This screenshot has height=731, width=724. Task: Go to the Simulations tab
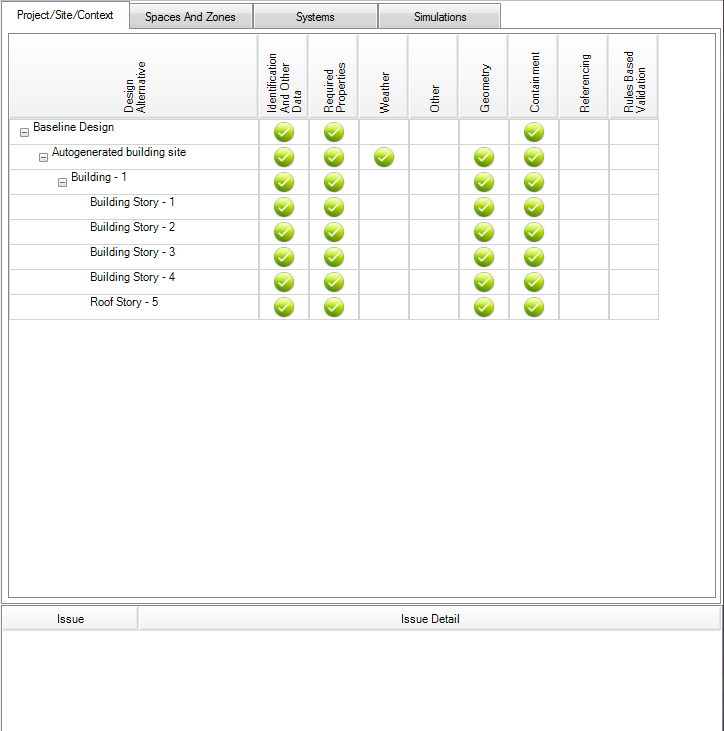[440, 17]
